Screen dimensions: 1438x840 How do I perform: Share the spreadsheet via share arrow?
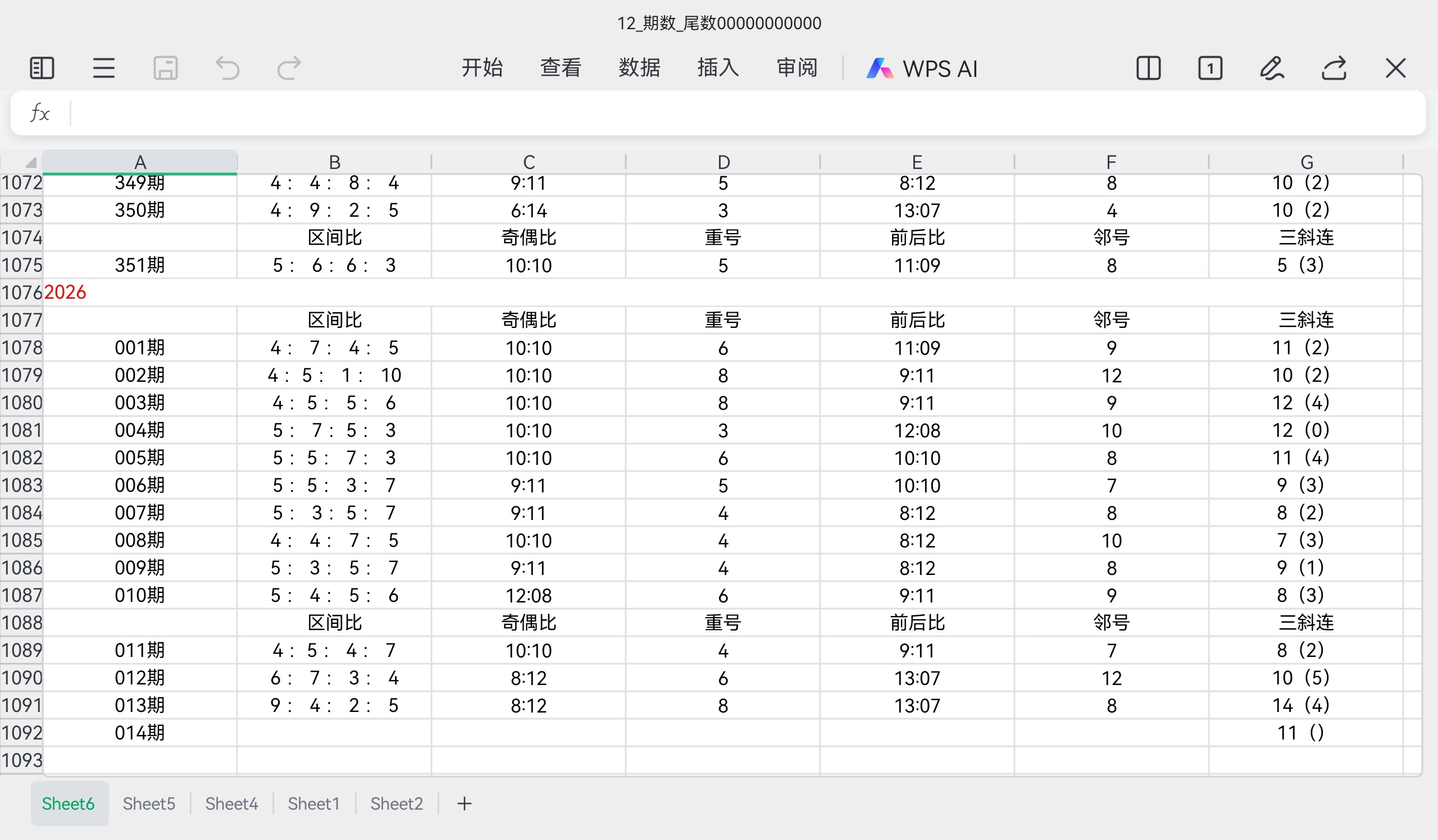[x=1334, y=69]
